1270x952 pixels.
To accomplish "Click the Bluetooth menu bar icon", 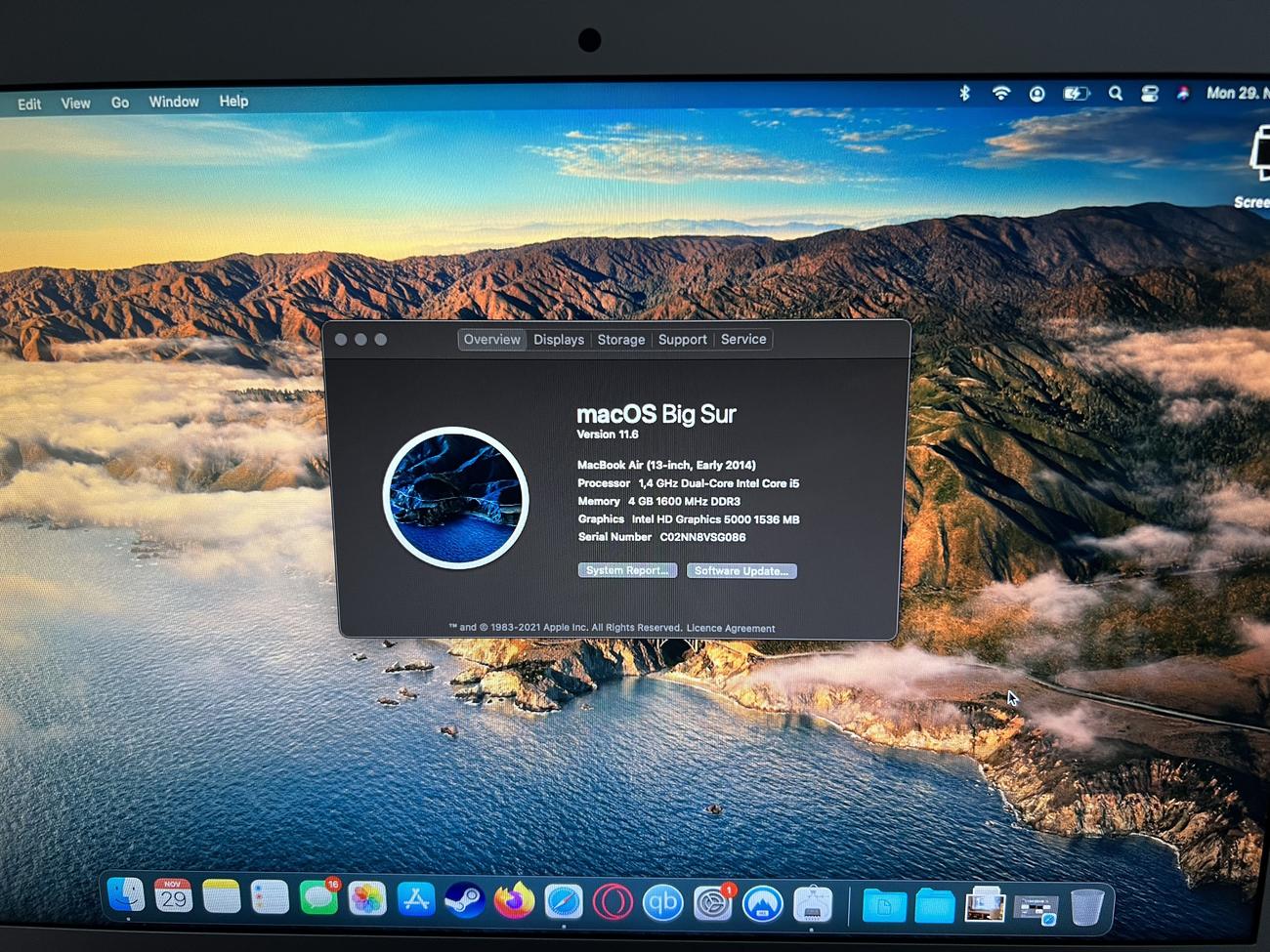I will tap(964, 93).
